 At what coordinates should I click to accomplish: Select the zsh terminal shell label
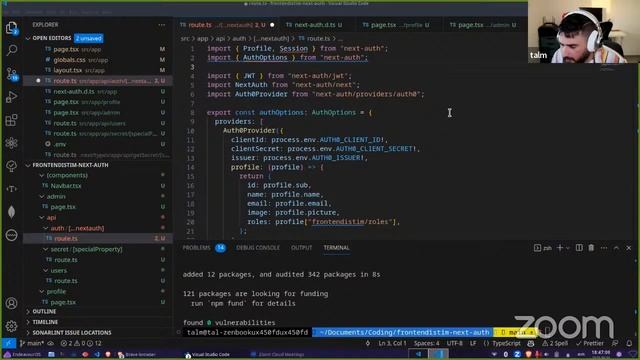(543, 248)
